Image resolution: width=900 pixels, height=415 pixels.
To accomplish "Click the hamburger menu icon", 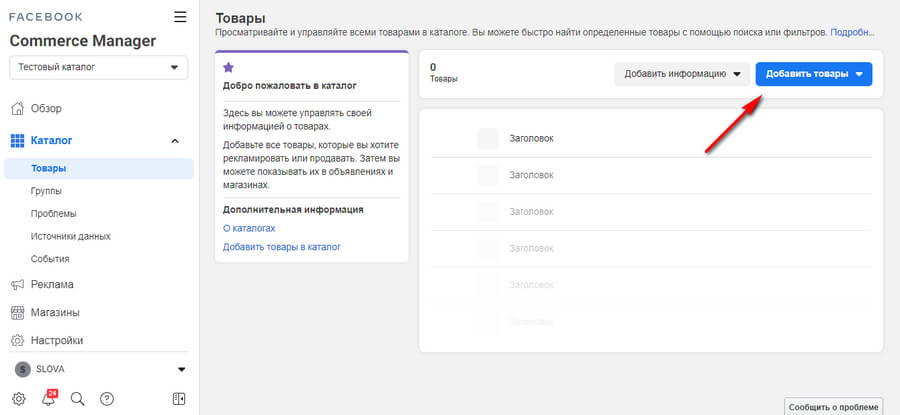I will pyautogui.click(x=180, y=16).
